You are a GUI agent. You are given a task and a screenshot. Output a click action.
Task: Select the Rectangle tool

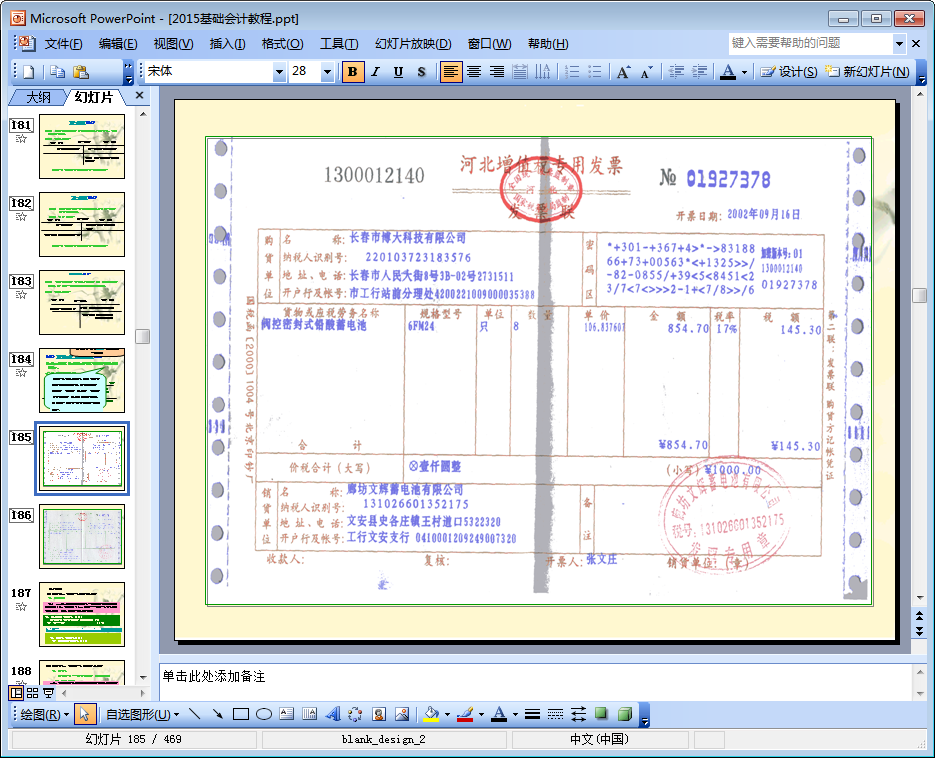pyautogui.click(x=241, y=714)
